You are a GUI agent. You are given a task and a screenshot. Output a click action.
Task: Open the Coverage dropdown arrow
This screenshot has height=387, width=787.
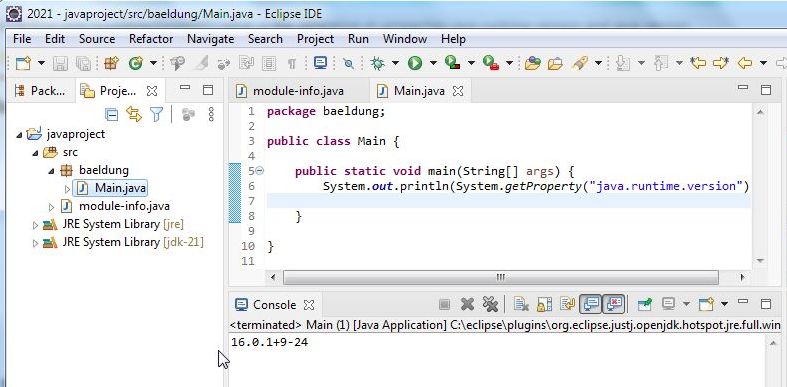pos(471,63)
